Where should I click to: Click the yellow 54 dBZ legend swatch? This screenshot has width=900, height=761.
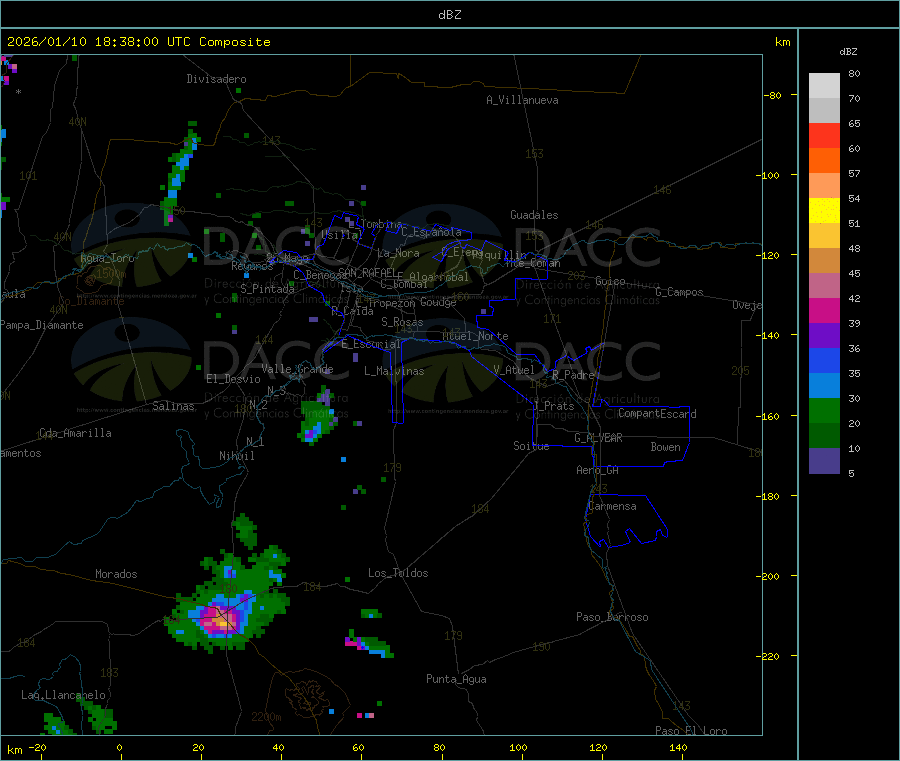pos(824,210)
